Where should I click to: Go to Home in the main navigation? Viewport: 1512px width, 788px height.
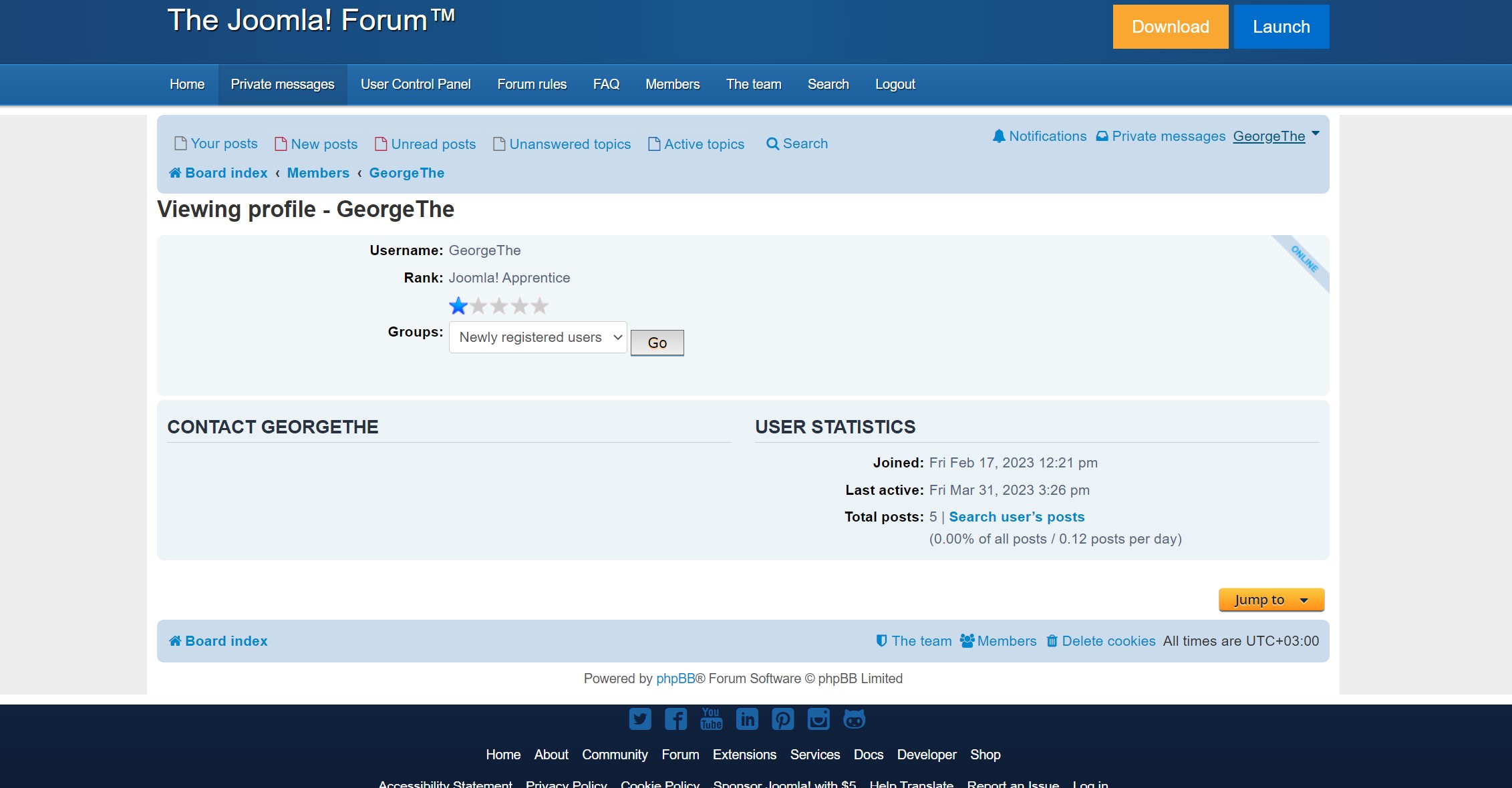187,84
